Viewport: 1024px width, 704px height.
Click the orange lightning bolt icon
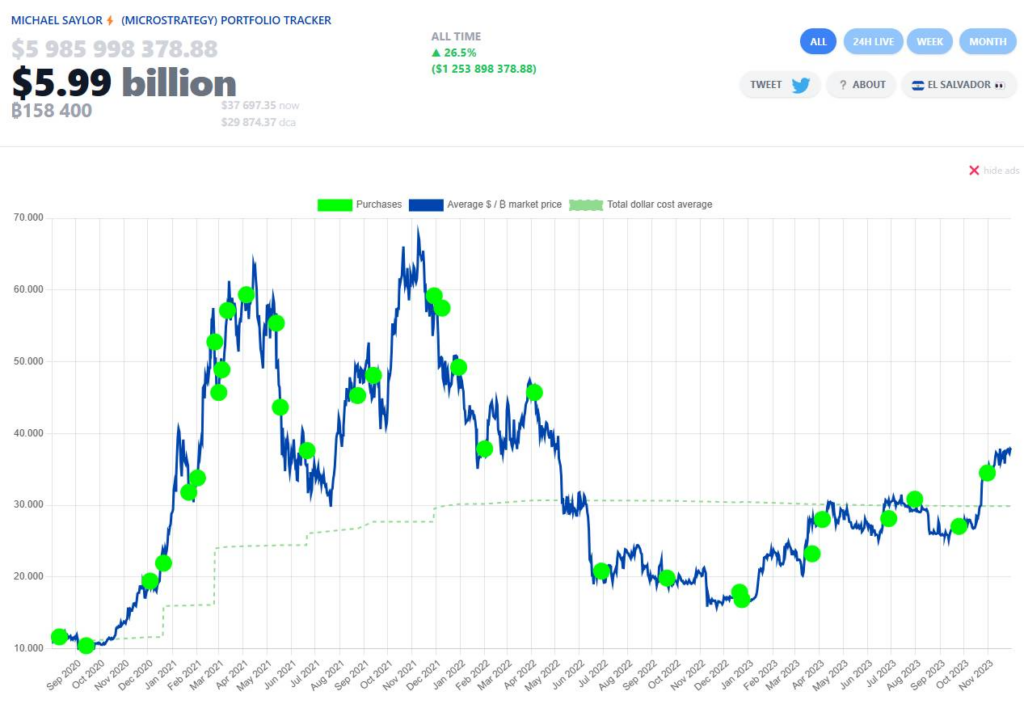pos(110,21)
